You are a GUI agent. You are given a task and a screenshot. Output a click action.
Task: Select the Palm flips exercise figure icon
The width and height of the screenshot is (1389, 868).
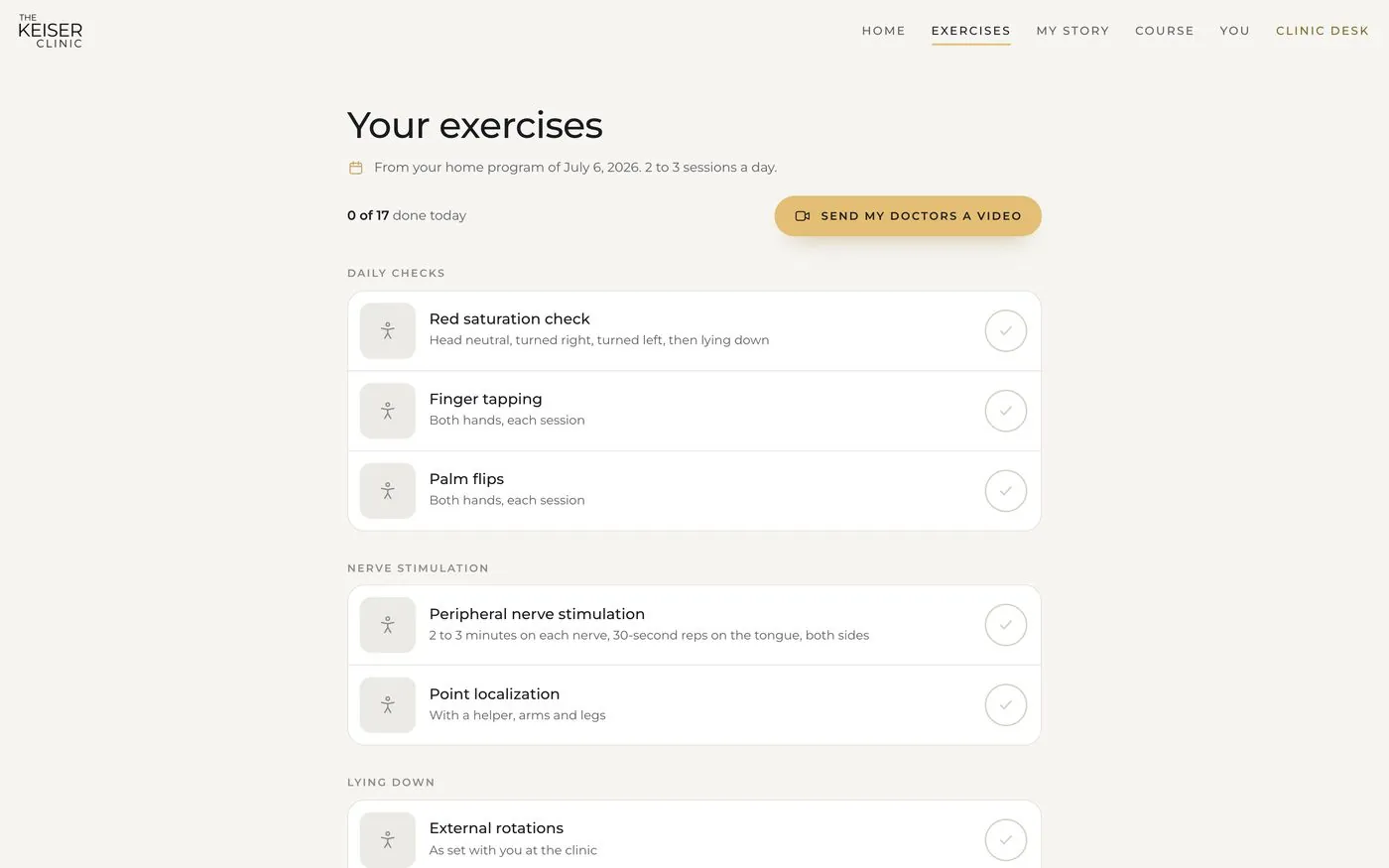(x=387, y=491)
